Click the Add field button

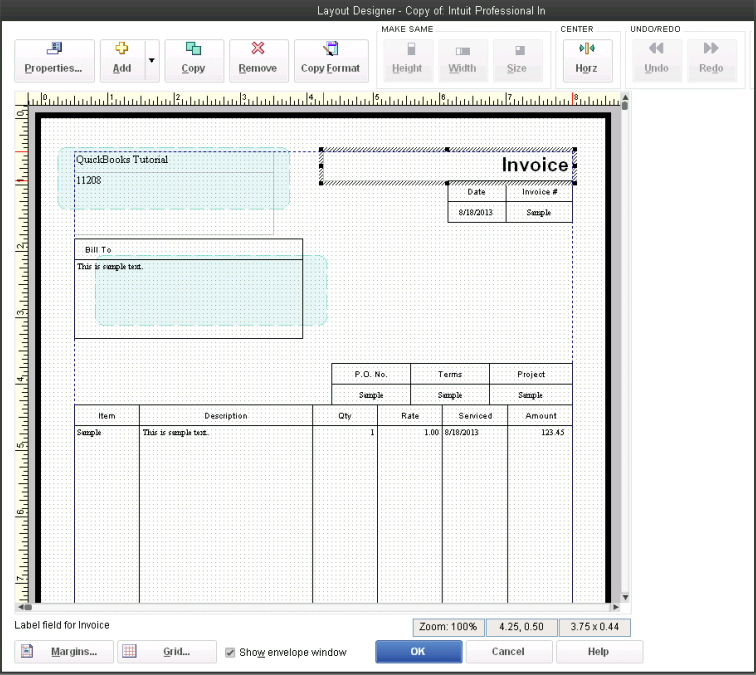click(x=122, y=61)
